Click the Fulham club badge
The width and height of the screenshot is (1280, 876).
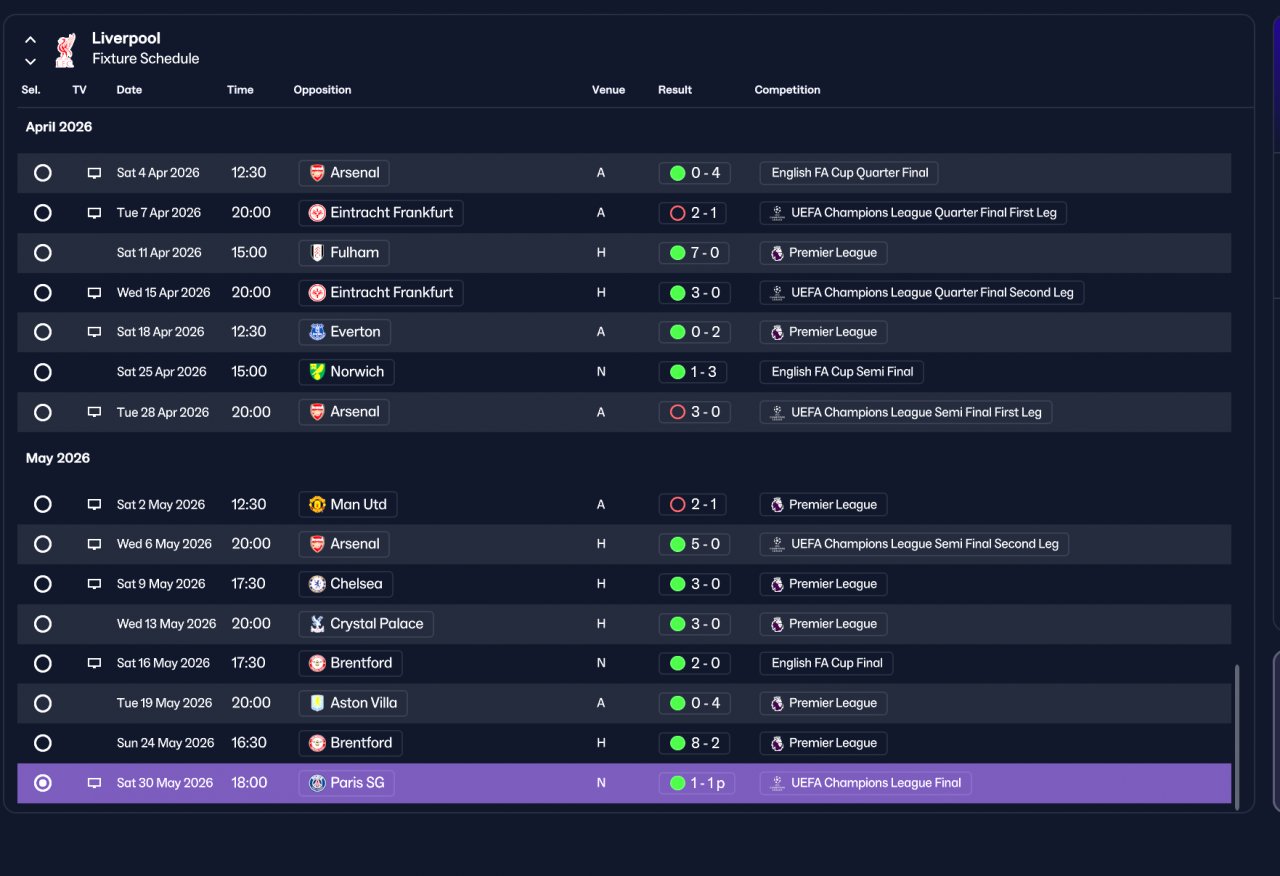tap(317, 253)
